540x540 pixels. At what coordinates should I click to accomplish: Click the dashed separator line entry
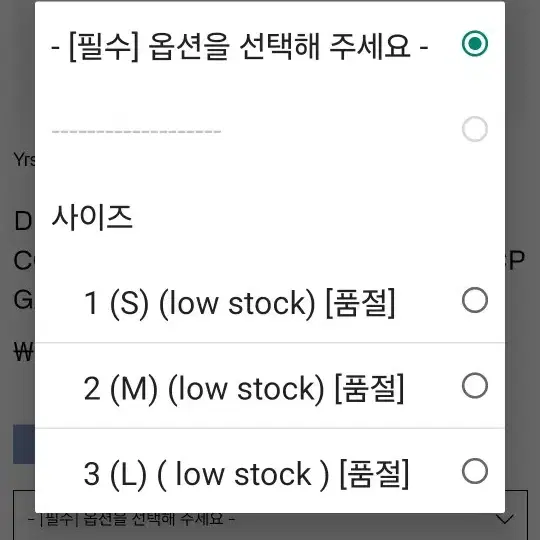136,131
